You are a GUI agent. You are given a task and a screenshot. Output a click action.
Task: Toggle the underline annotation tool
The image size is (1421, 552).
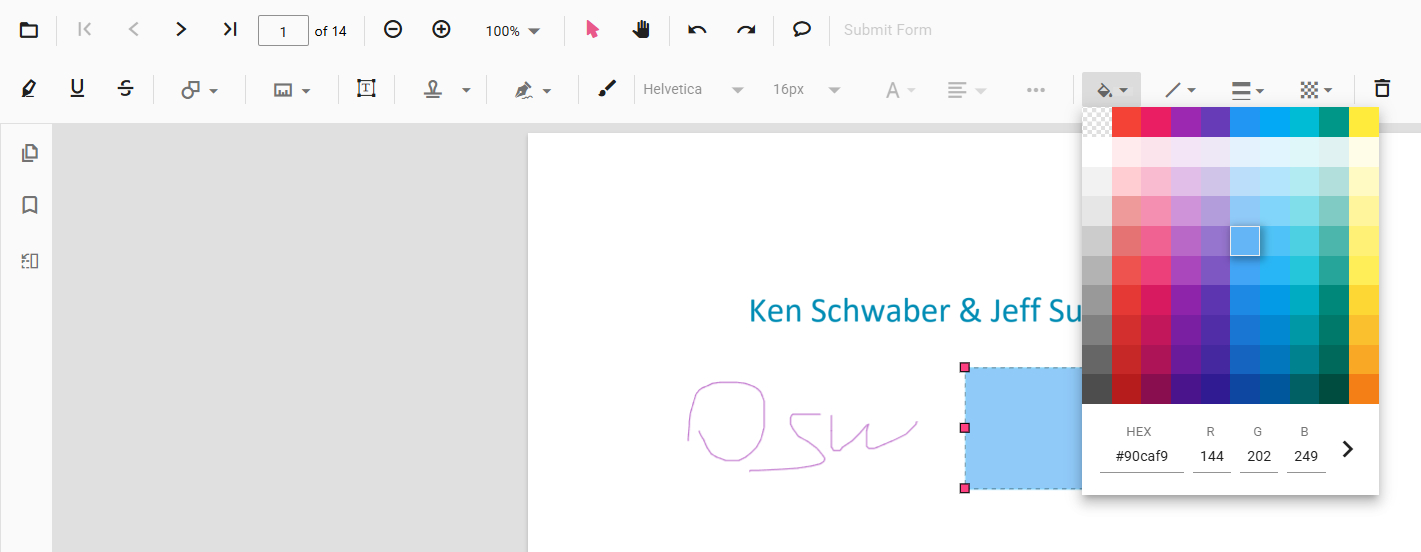(x=77, y=89)
